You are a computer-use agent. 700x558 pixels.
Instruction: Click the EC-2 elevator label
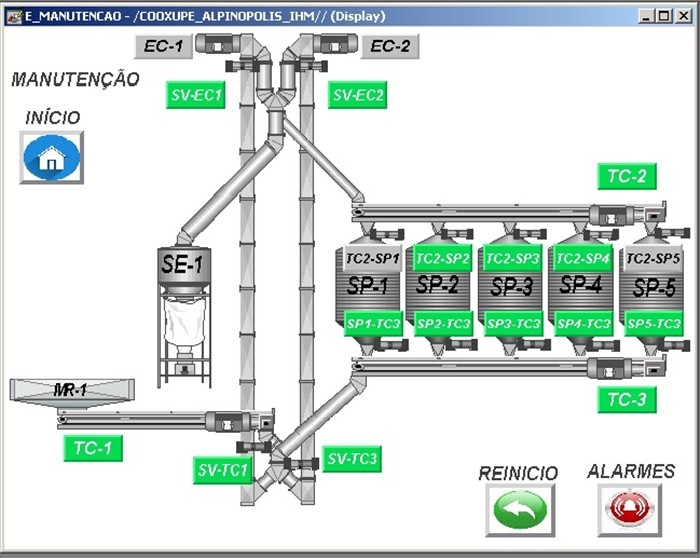(x=390, y=46)
